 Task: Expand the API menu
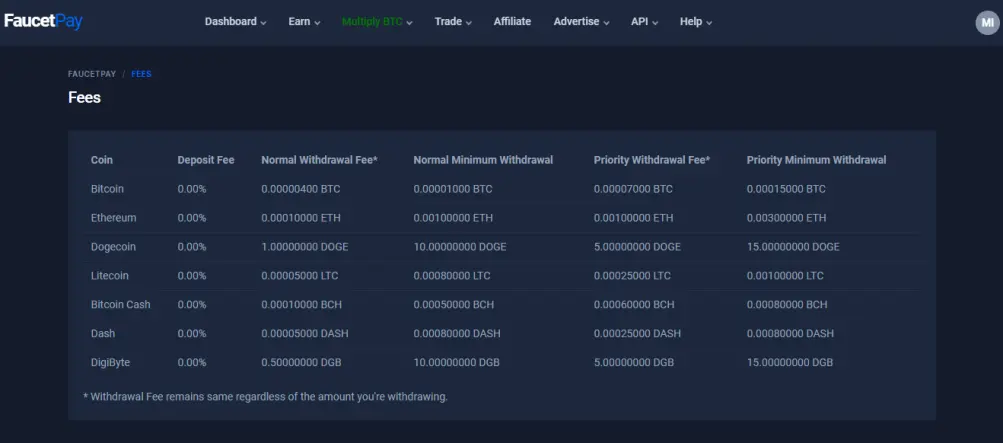click(x=644, y=22)
